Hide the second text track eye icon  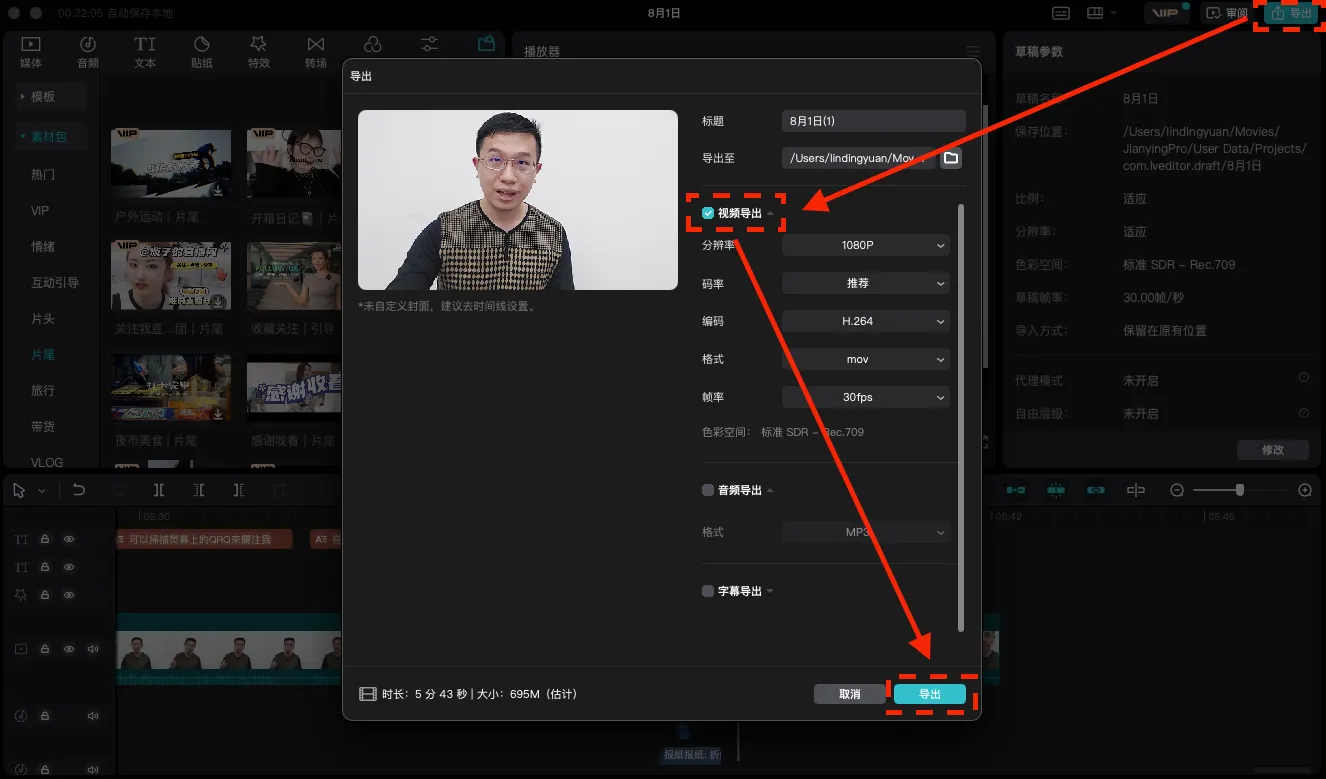tap(69, 567)
